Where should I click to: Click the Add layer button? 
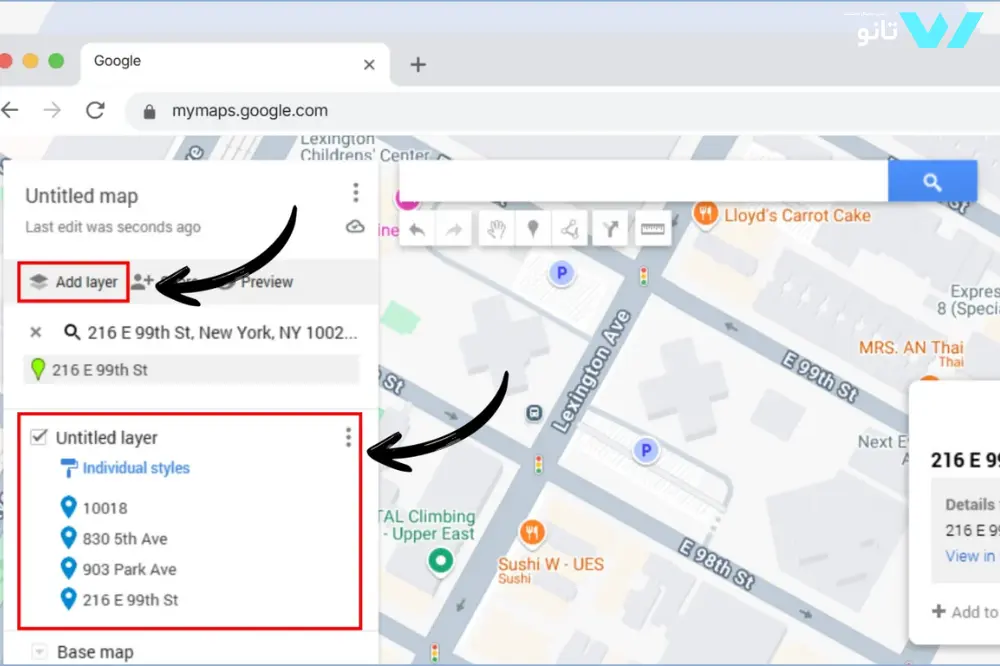(x=74, y=282)
